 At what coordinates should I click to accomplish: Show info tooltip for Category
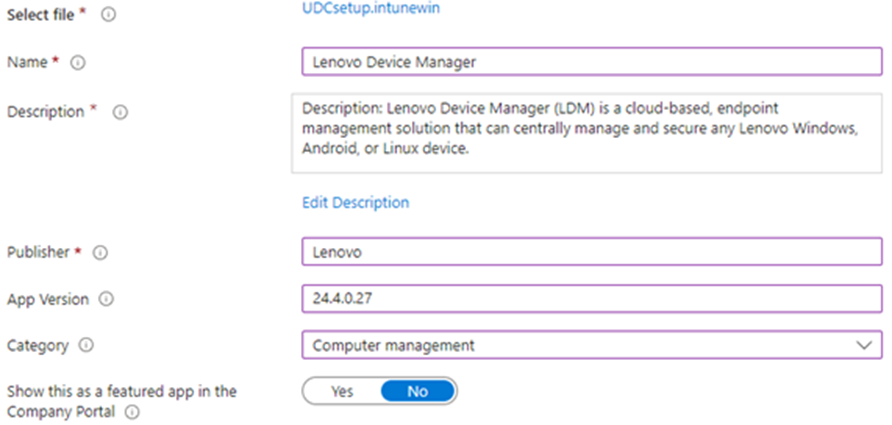86,345
